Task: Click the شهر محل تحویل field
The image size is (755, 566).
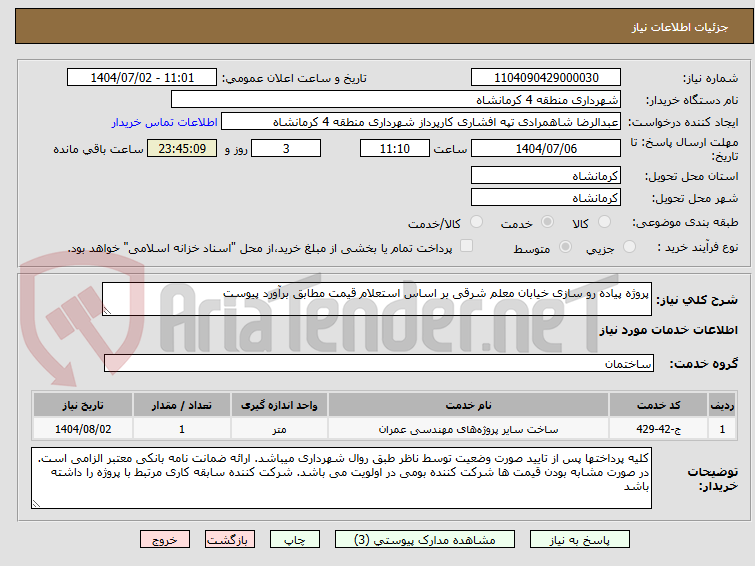Action: (x=546, y=197)
